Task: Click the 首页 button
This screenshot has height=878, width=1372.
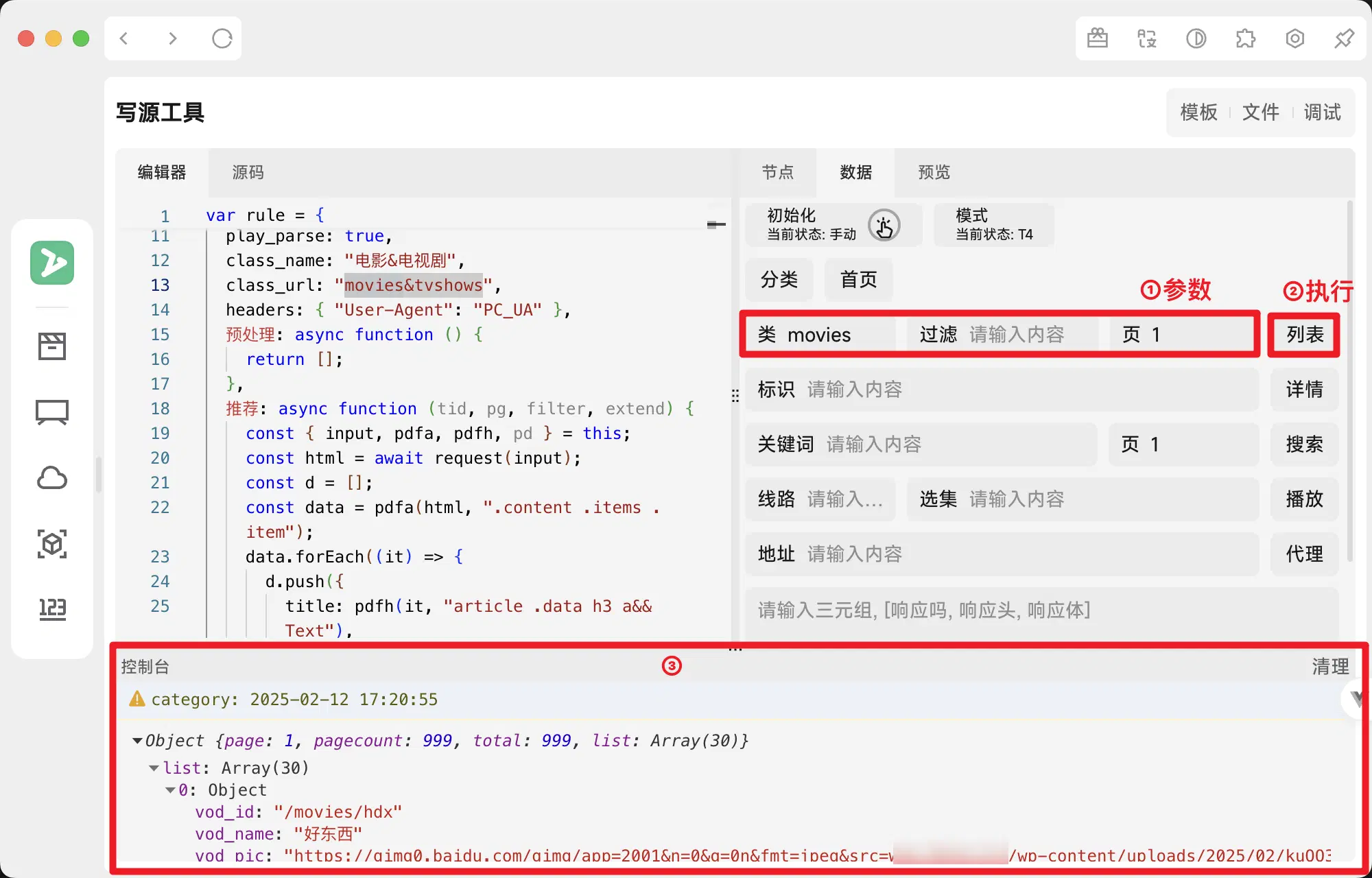Action: point(859,280)
